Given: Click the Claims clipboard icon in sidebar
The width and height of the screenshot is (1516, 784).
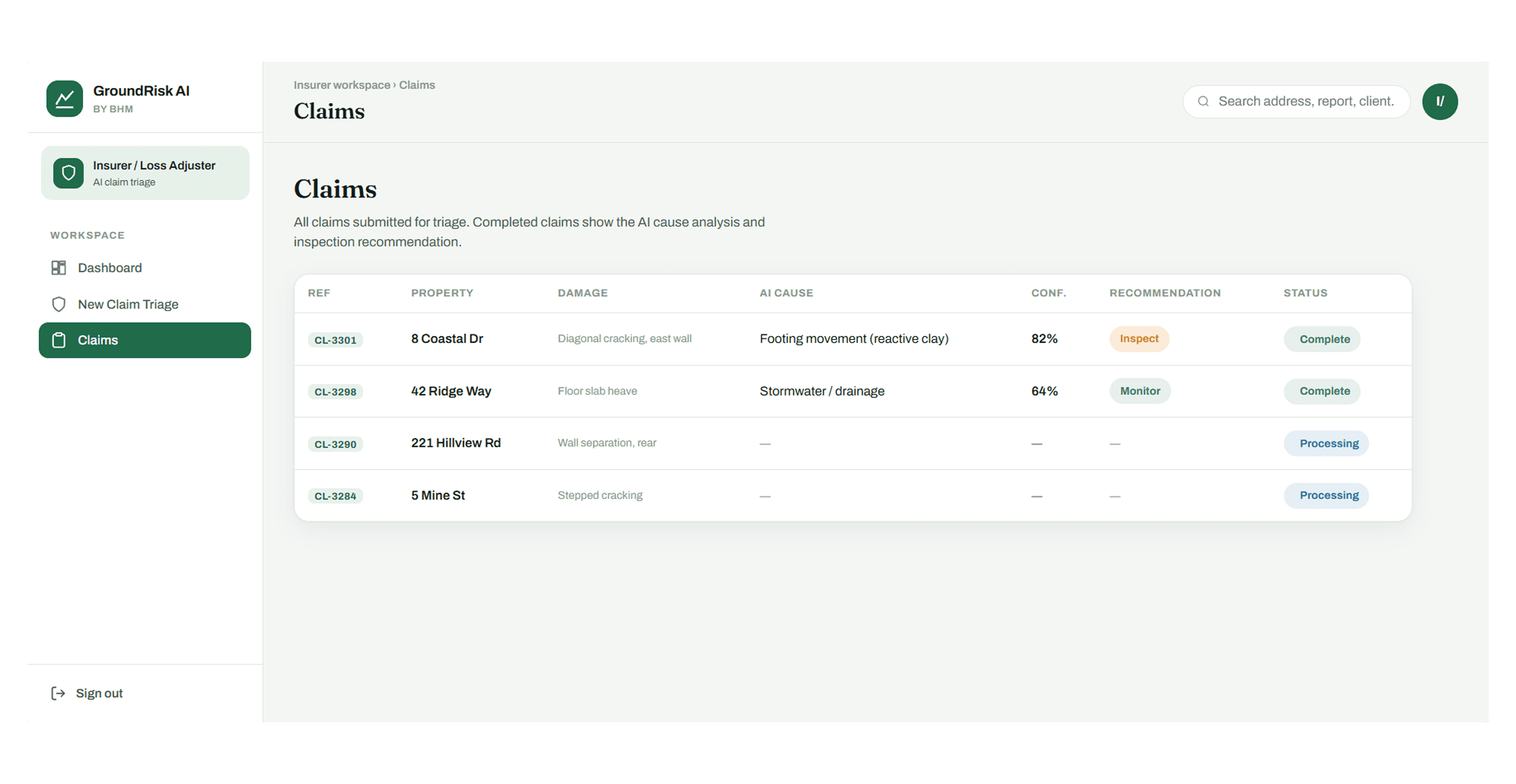Looking at the screenshot, I should point(59,340).
